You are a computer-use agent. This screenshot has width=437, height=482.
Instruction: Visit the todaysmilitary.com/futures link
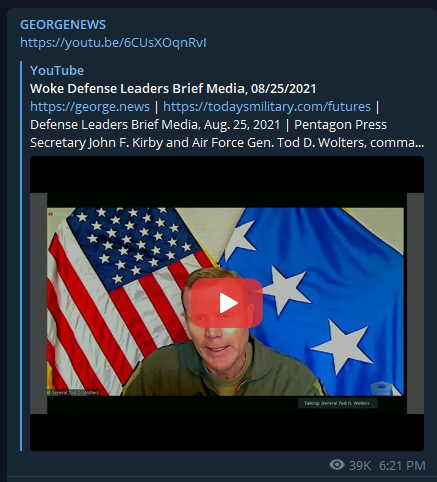tap(267, 107)
